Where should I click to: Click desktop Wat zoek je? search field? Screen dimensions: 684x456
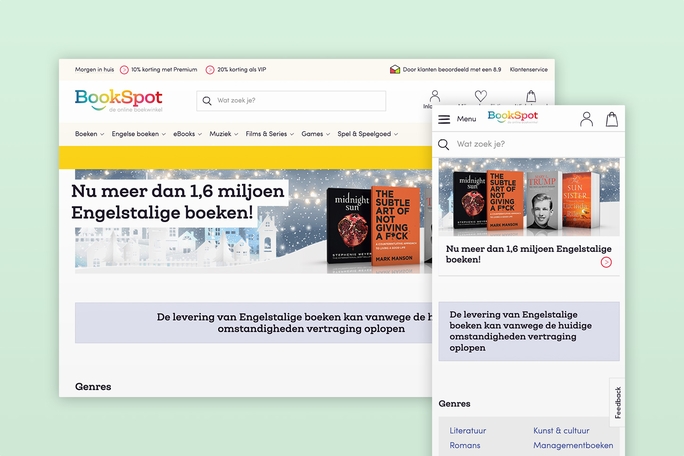(291, 101)
